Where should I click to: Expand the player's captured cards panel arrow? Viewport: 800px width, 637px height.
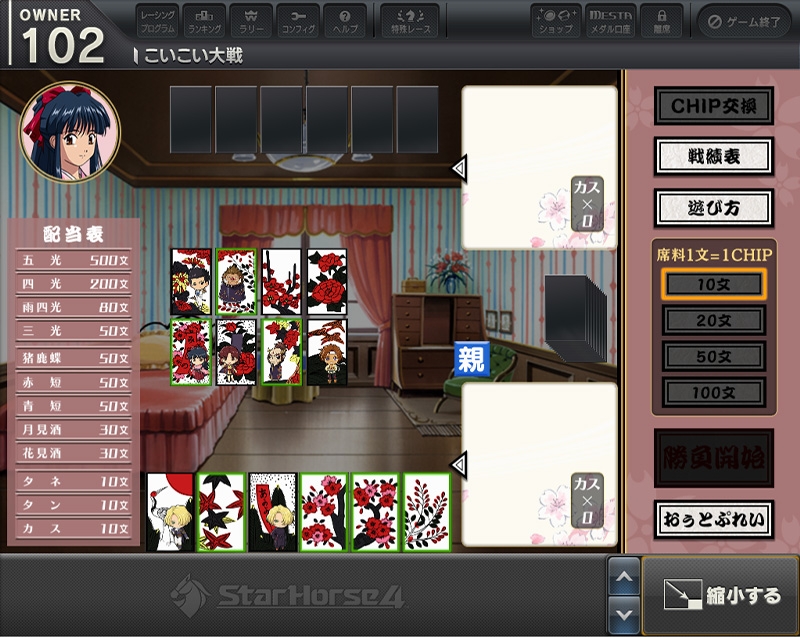(x=459, y=464)
